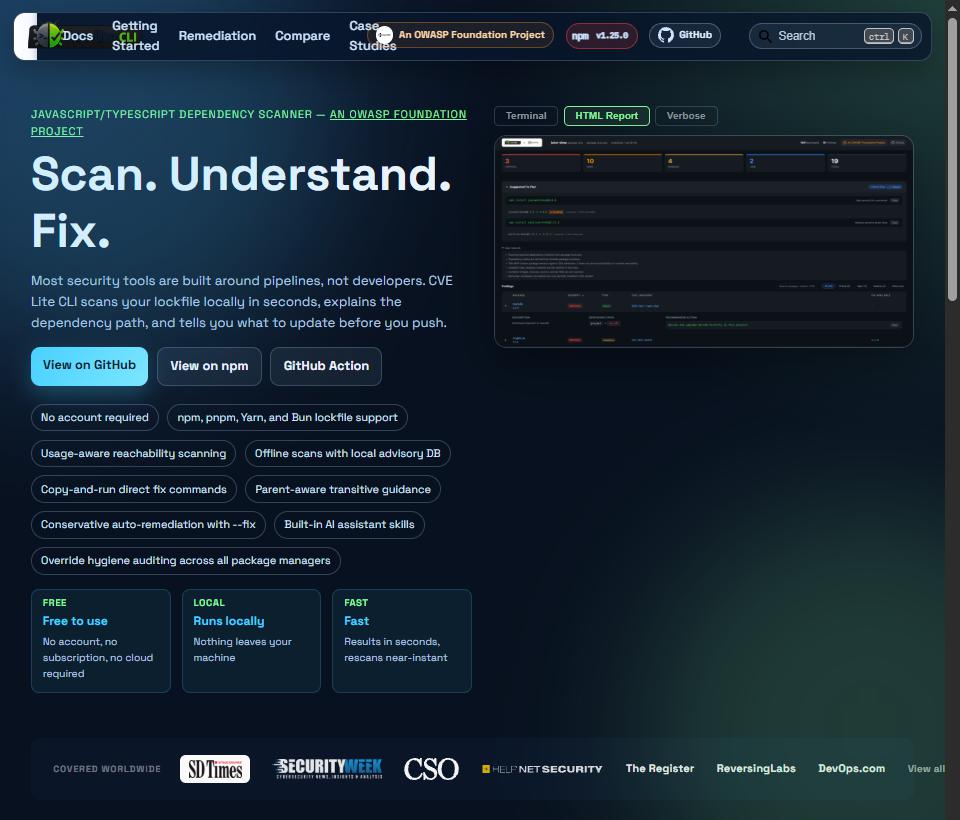Click the page vertical scrollbar thumb

952,159
